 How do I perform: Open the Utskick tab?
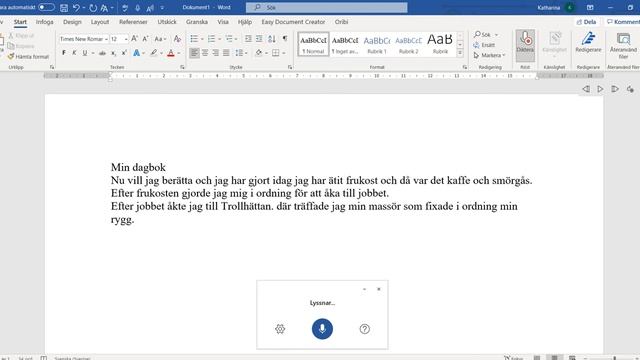pos(167,22)
